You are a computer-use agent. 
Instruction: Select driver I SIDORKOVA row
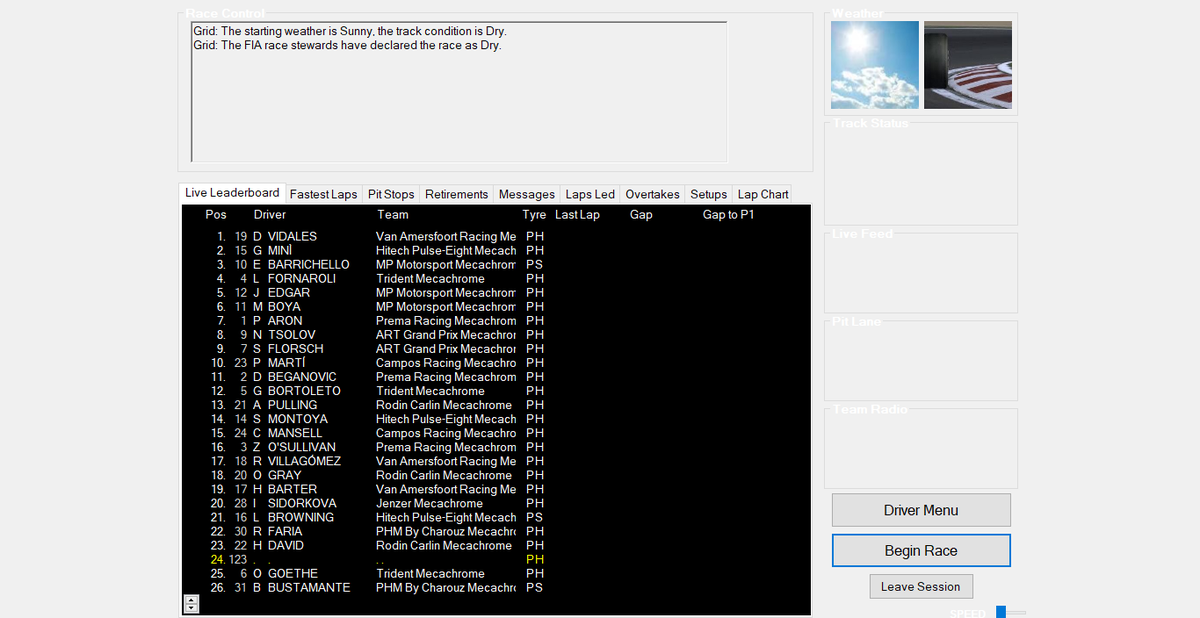coord(496,502)
